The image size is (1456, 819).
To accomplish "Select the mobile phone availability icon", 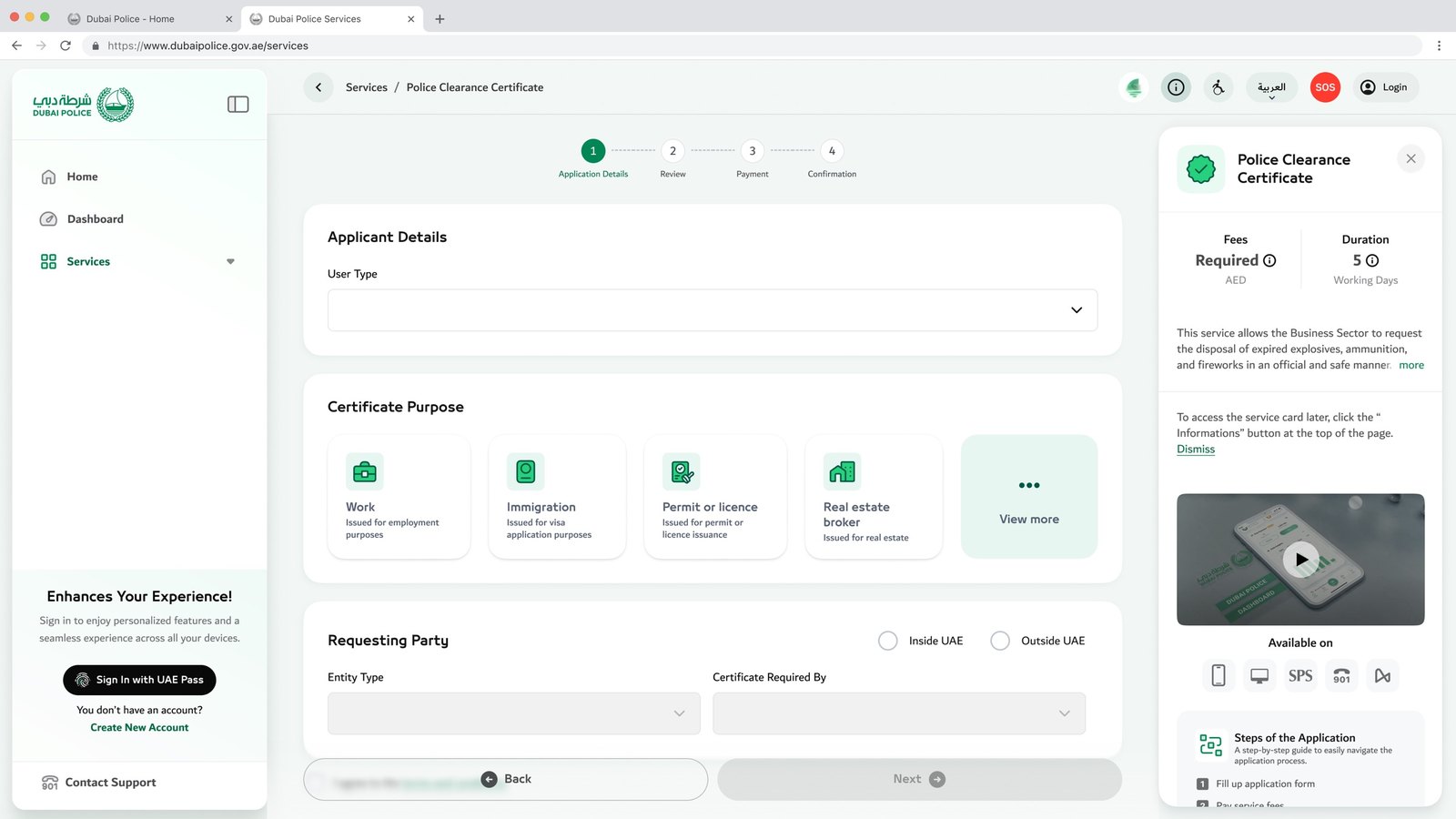I will point(1218,675).
